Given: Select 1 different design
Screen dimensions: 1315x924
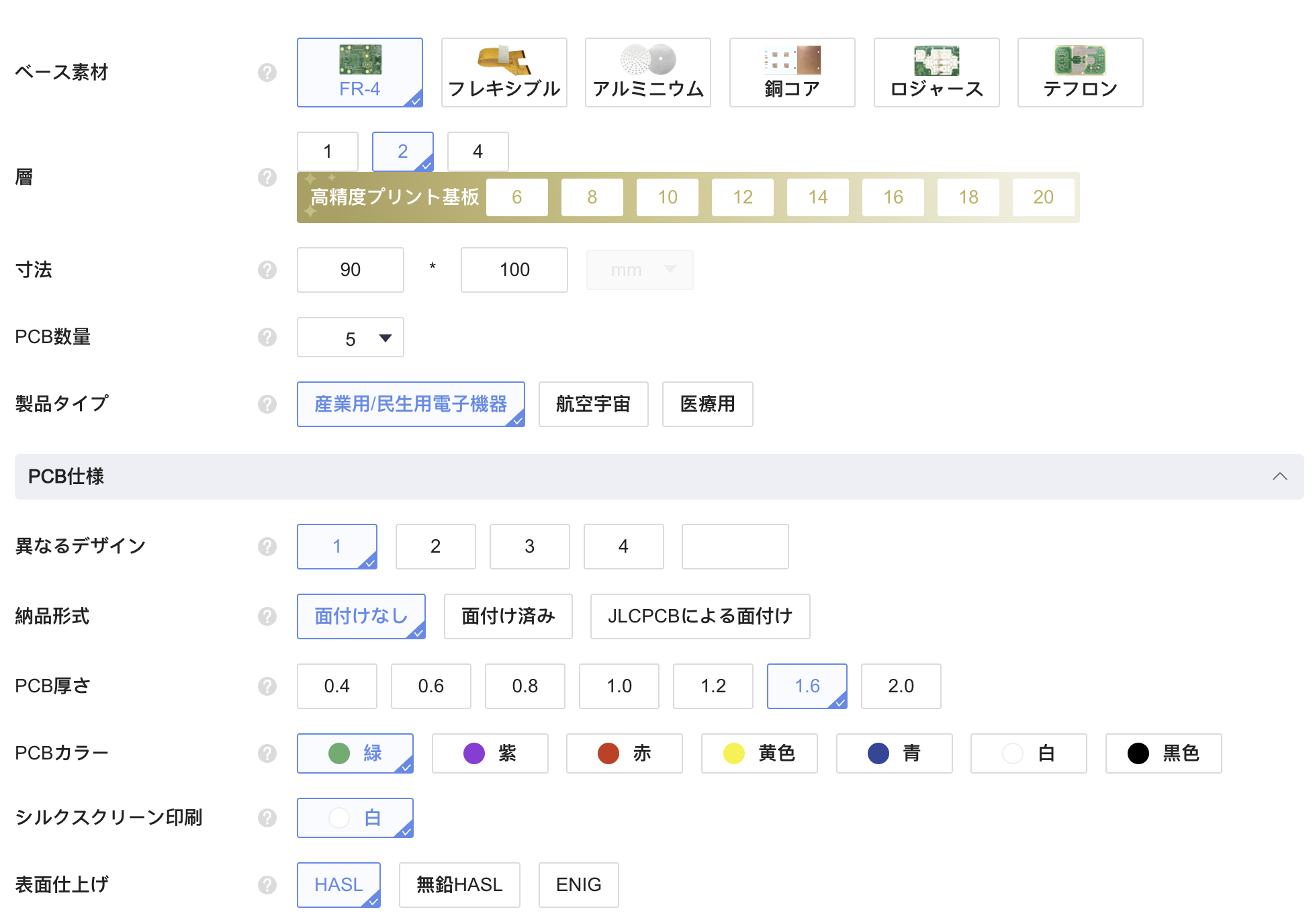Looking at the screenshot, I should (x=337, y=547).
